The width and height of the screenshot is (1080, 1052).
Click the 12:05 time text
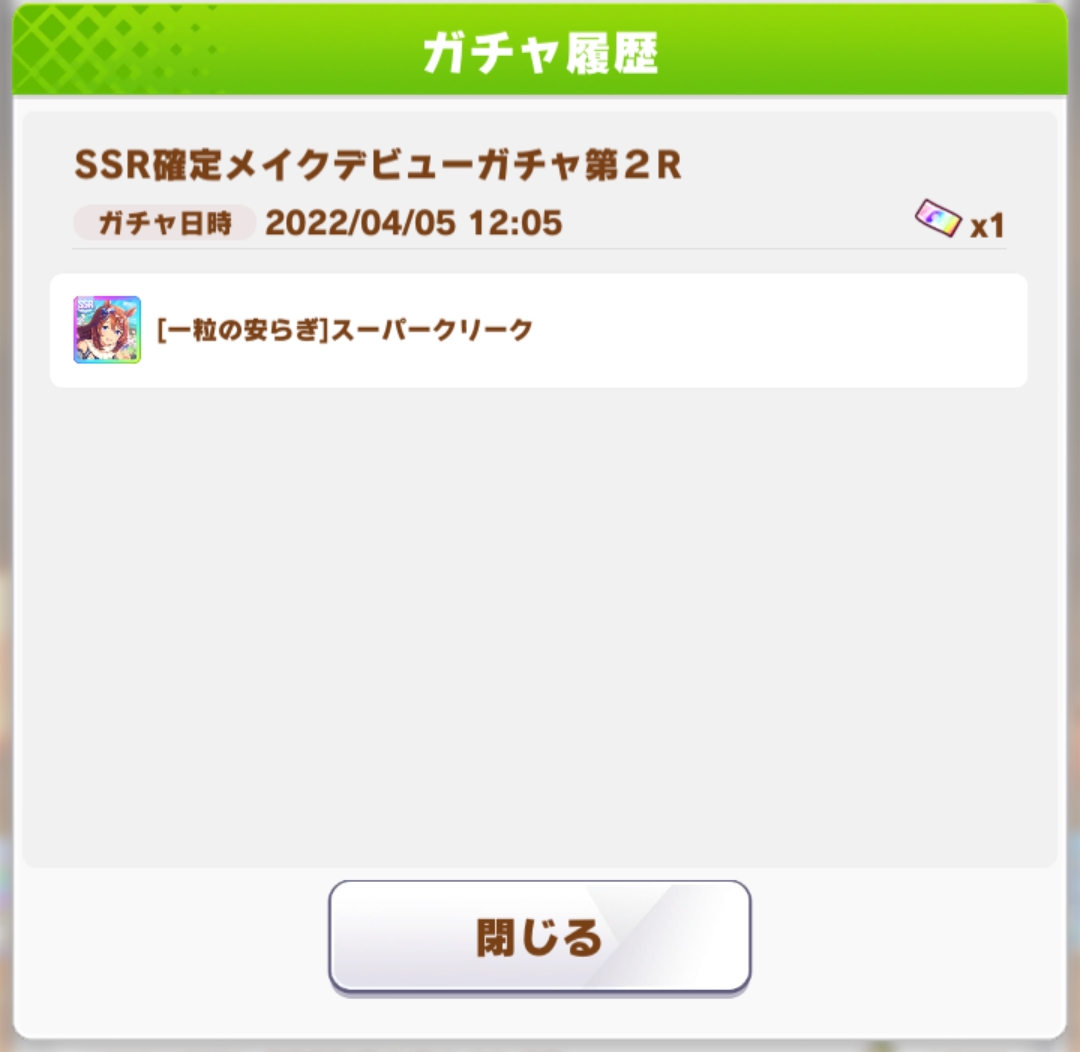point(515,223)
